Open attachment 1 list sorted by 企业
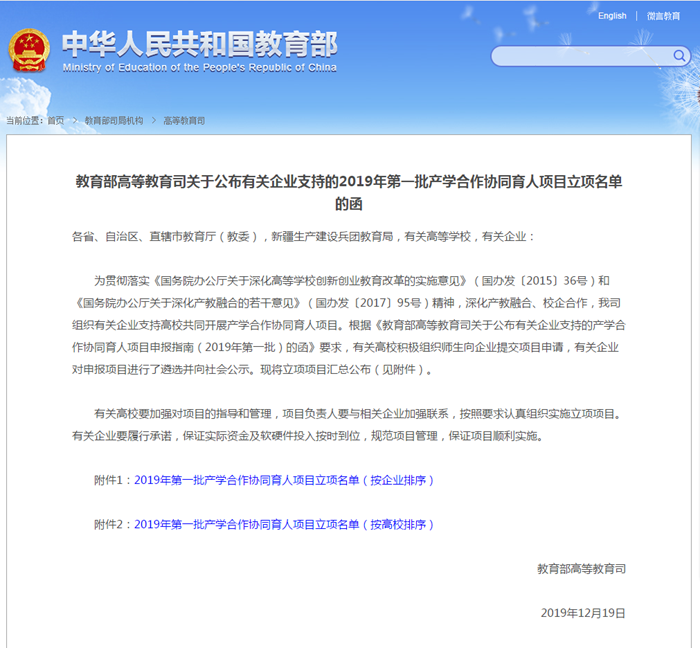 [284, 480]
